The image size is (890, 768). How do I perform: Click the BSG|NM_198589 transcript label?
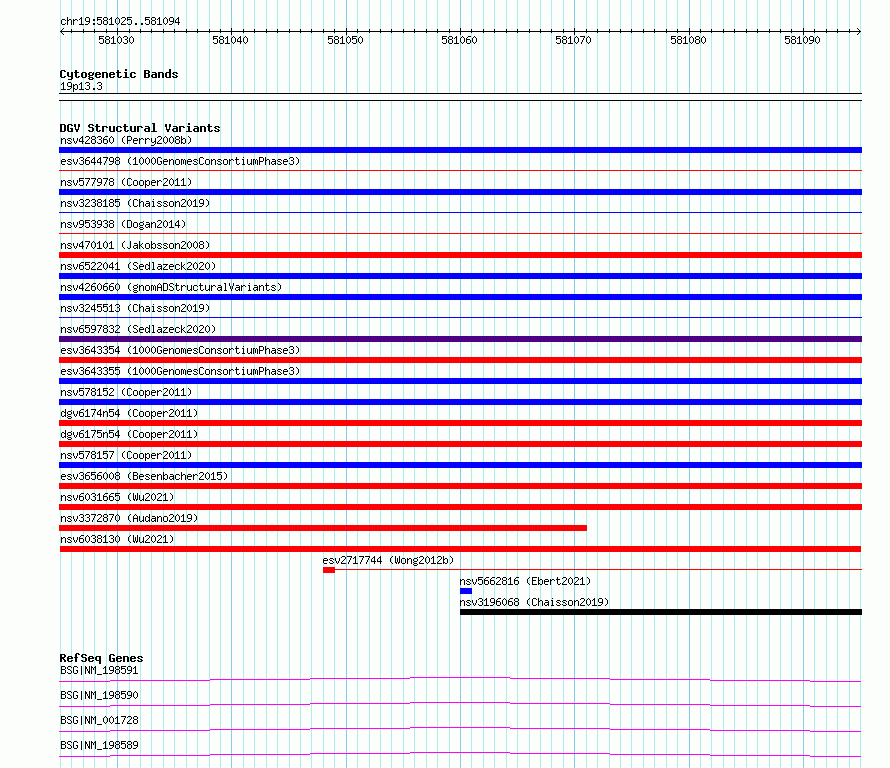[x=99, y=745]
